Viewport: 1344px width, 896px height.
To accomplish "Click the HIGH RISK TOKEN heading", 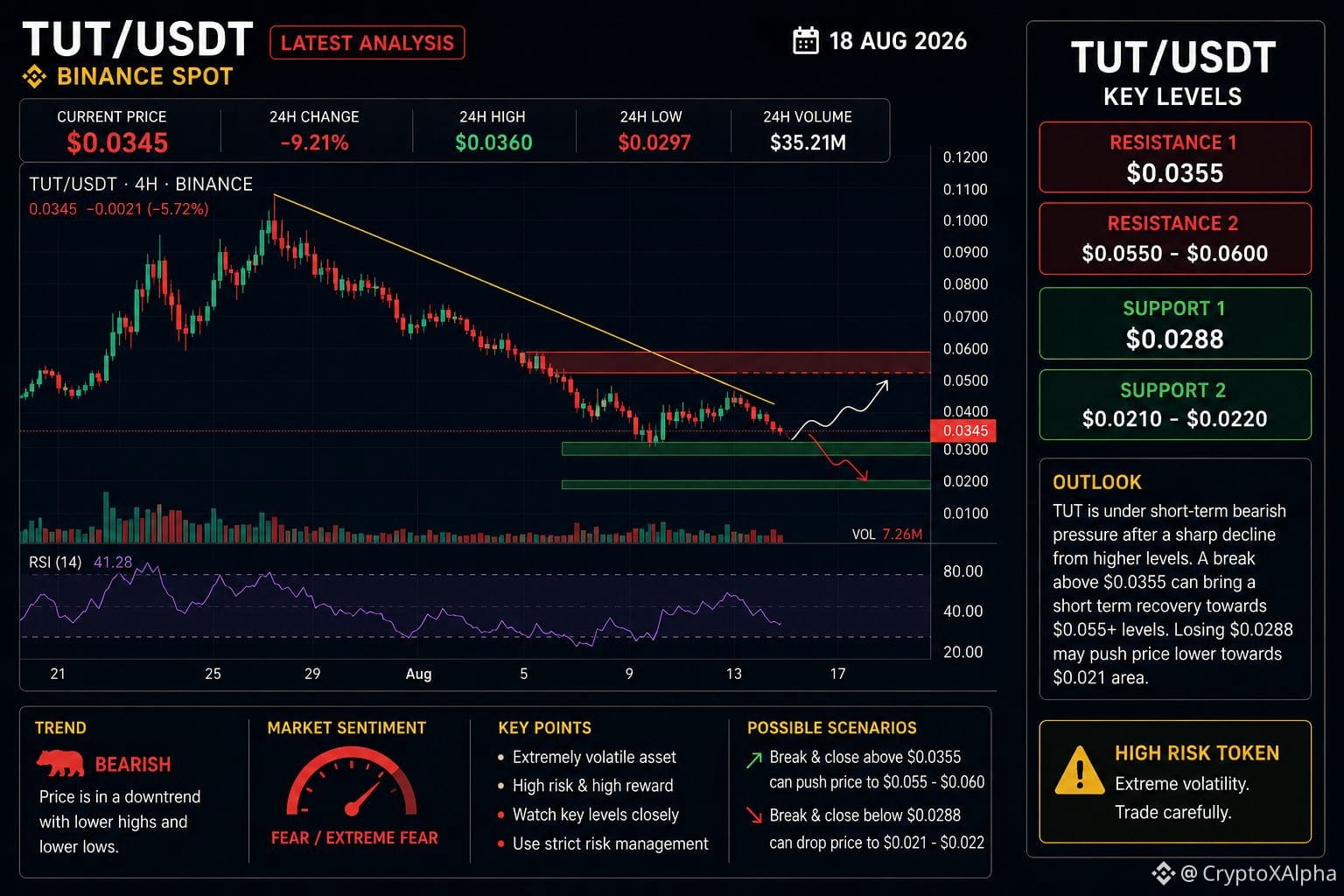I will coord(1197,753).
